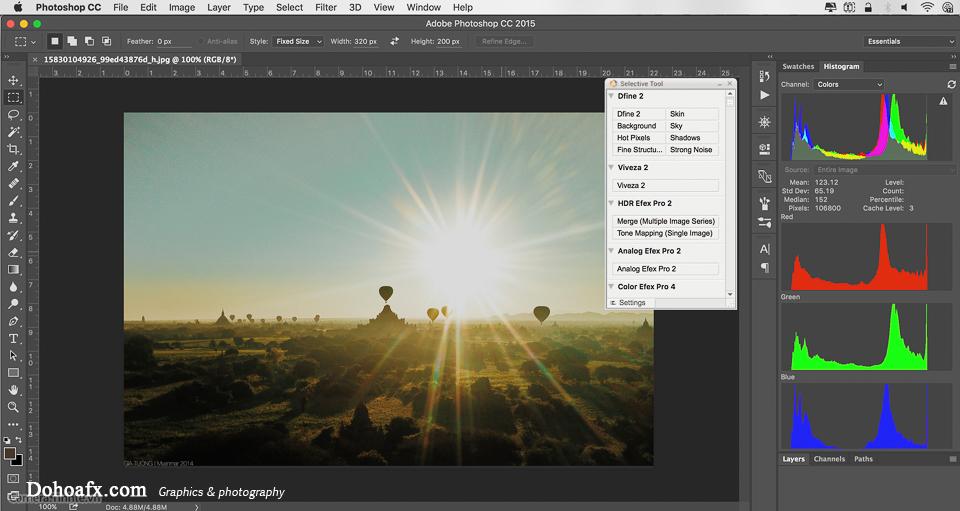
Task: Select the Zoom tool
Action: click(x=13, y=407)
